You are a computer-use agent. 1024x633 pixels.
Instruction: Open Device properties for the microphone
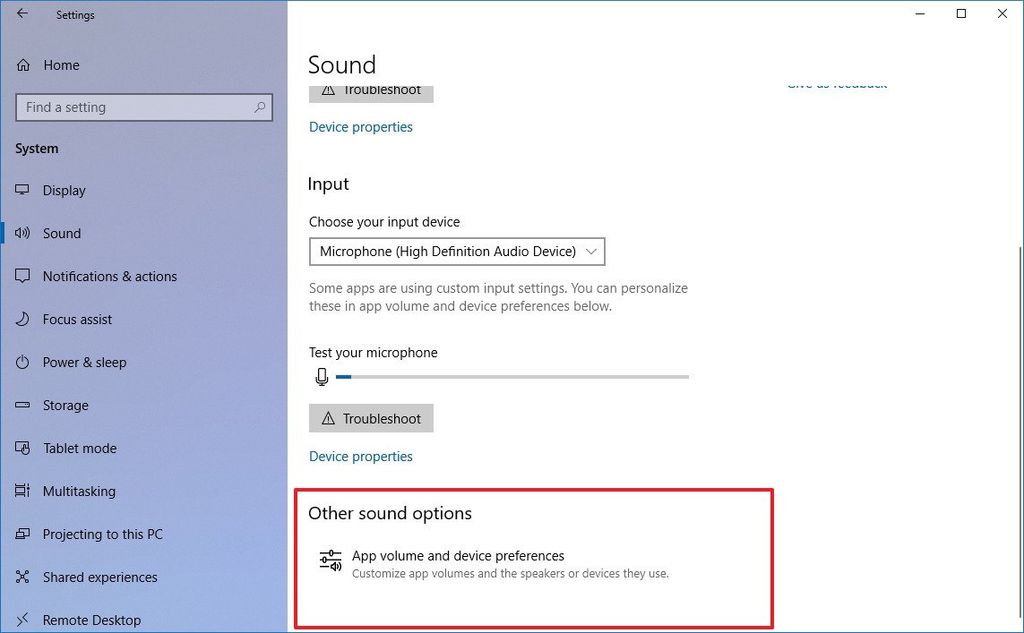tap(361, 456)
